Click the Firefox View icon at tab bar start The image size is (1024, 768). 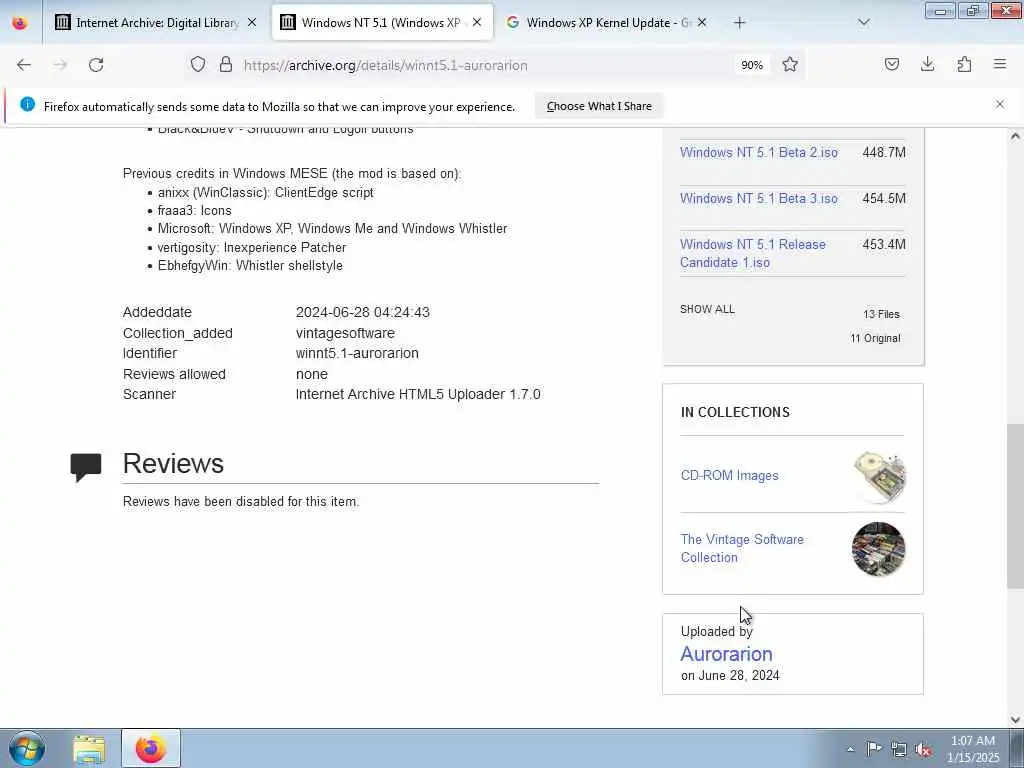coord(20,23)
